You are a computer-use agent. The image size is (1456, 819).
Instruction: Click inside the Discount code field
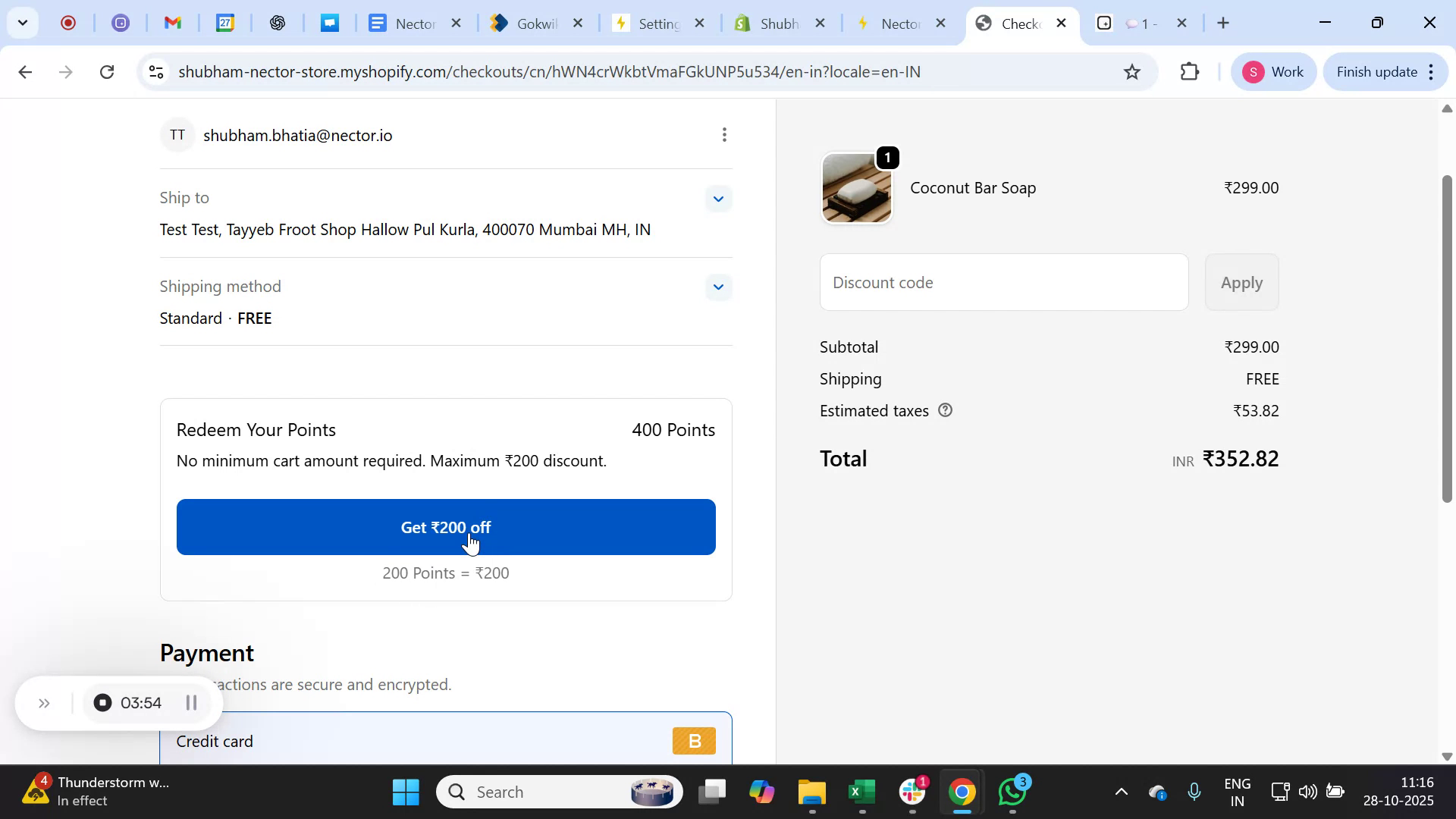coord(1003,282)
